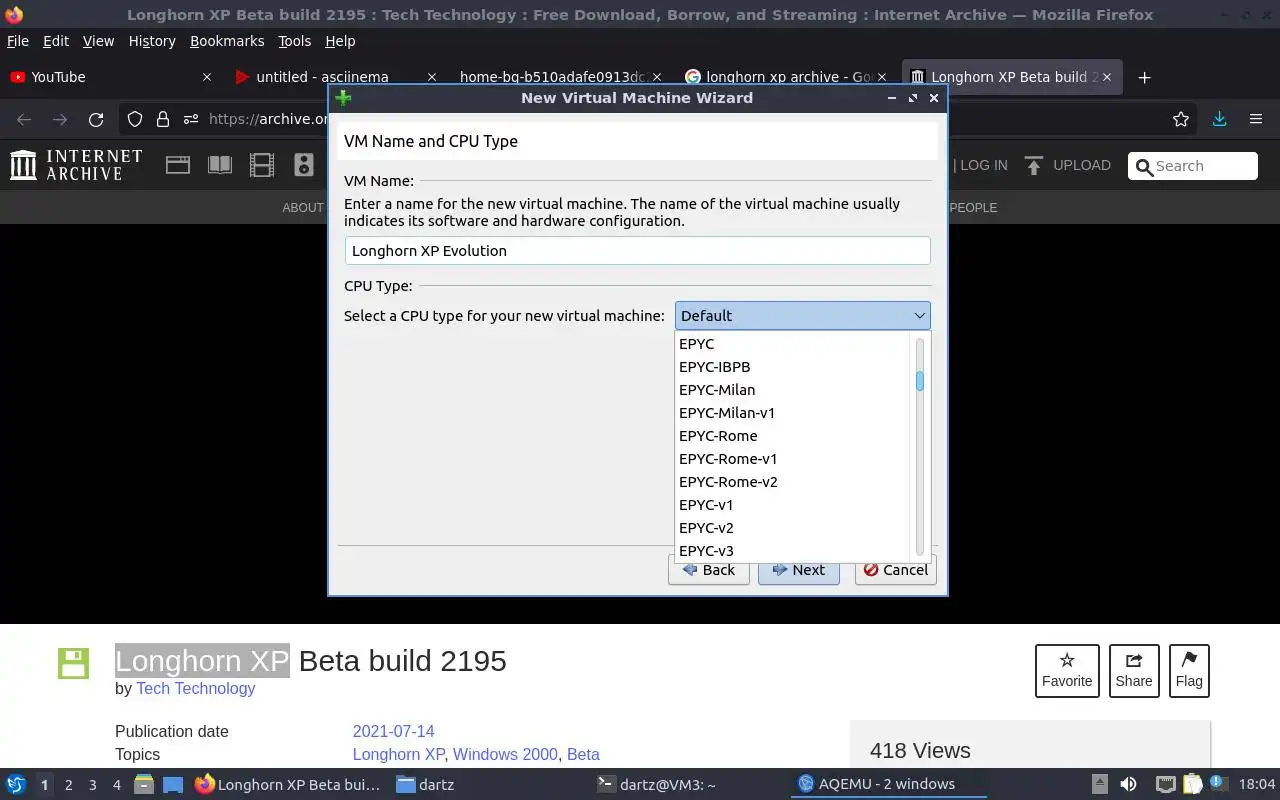Click the Internet Archive Search box
The width and height of the screenshot is (1280, 800).
coord(1193,166)
